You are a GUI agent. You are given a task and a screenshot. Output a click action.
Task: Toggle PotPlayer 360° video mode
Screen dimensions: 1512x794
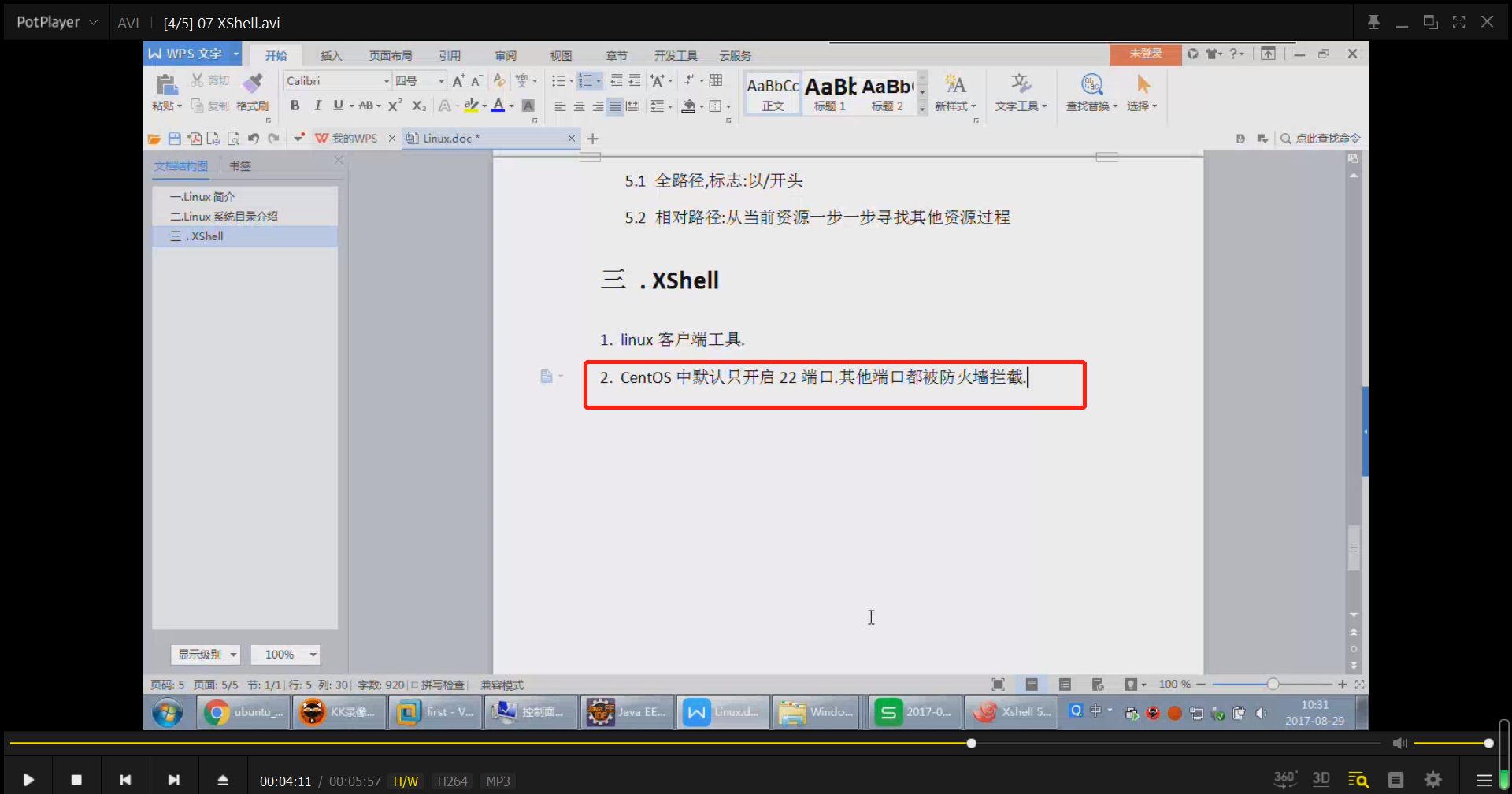click(1285, 779)
